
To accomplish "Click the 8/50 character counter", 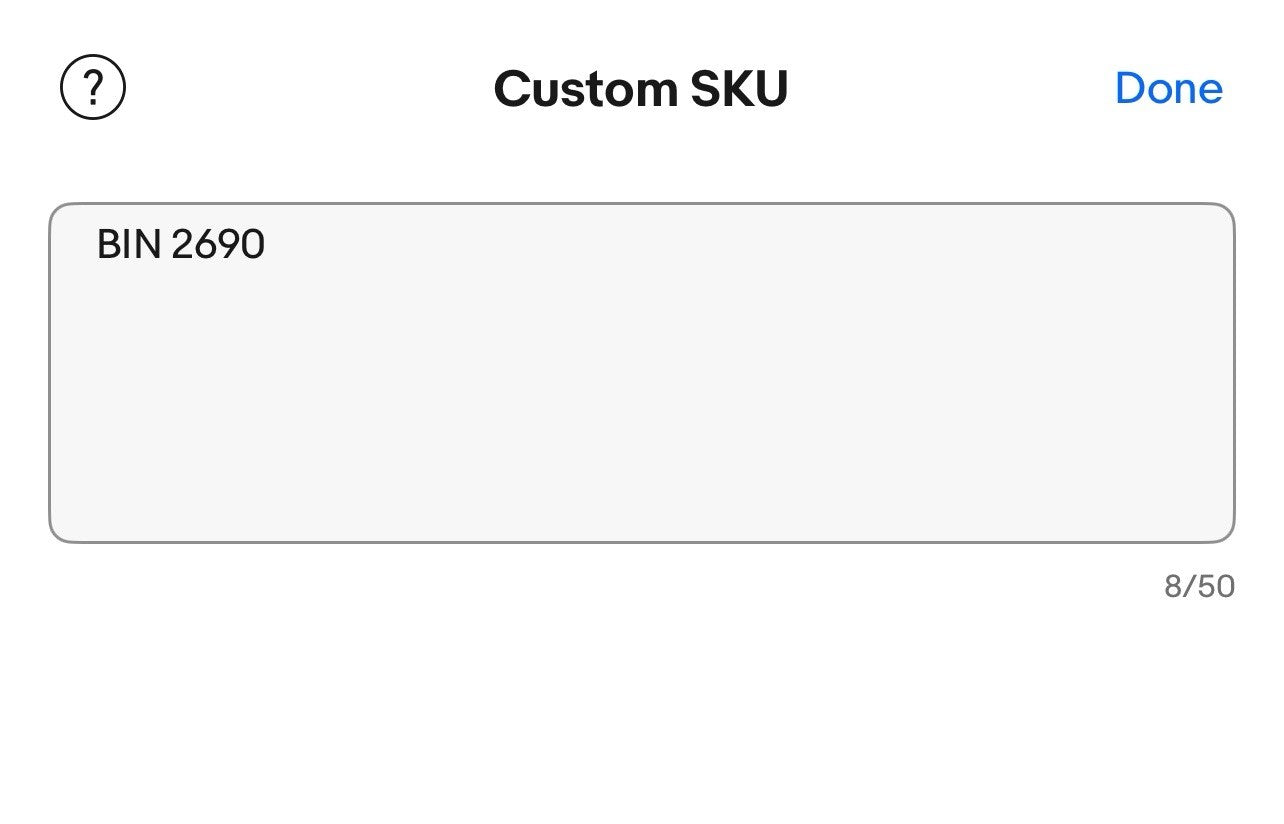I will pos(1199,586).
